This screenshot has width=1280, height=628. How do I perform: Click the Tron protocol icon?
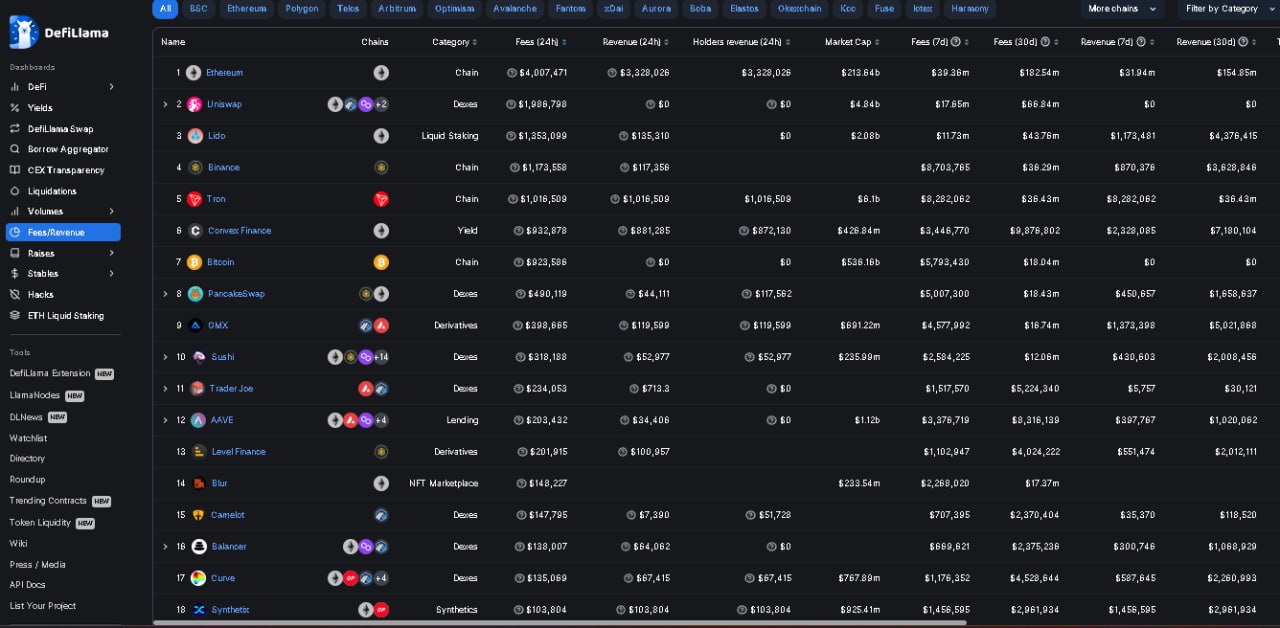(194, 199)
